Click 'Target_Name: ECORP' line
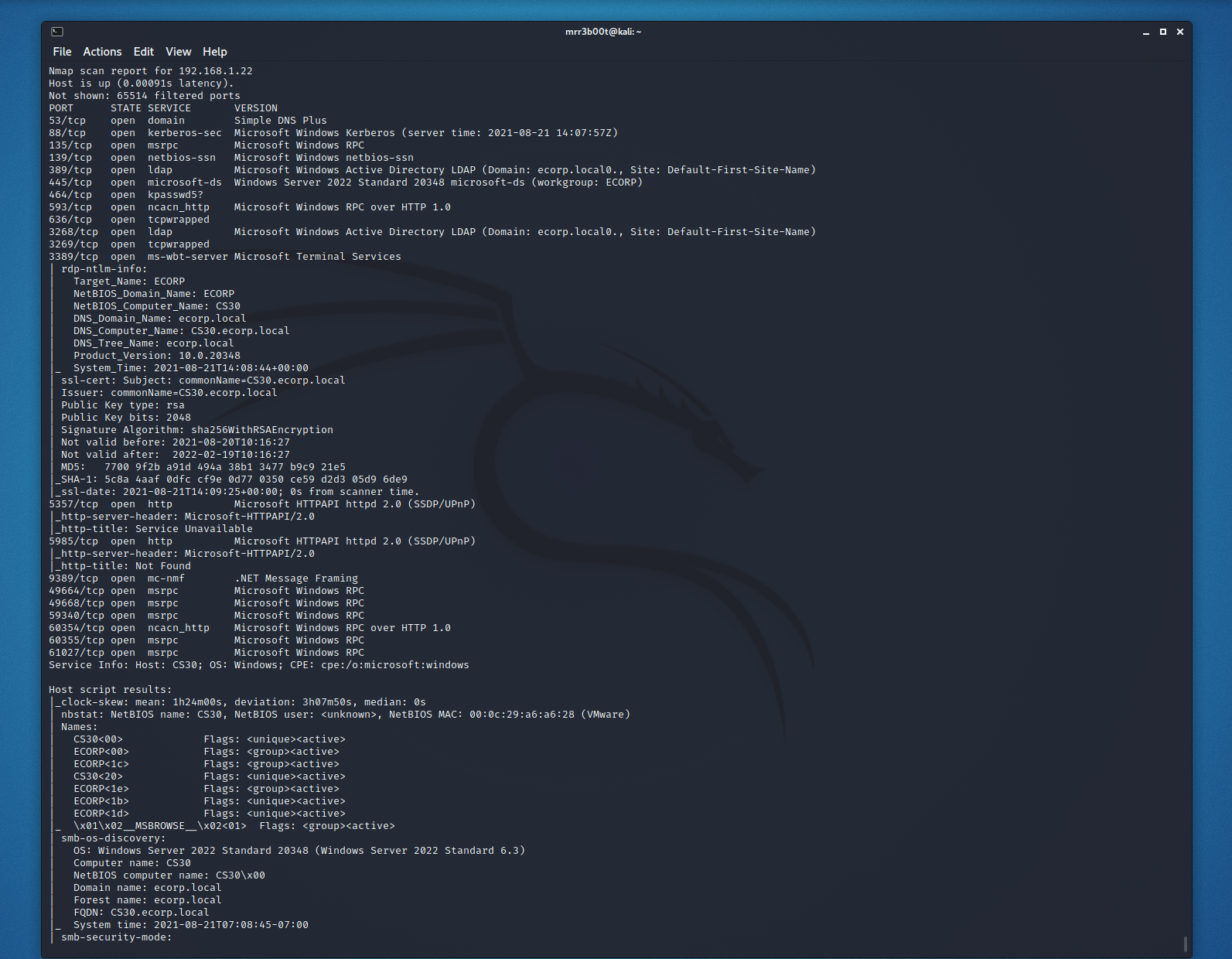1232x959 pixels. click(x=129, y=282)
